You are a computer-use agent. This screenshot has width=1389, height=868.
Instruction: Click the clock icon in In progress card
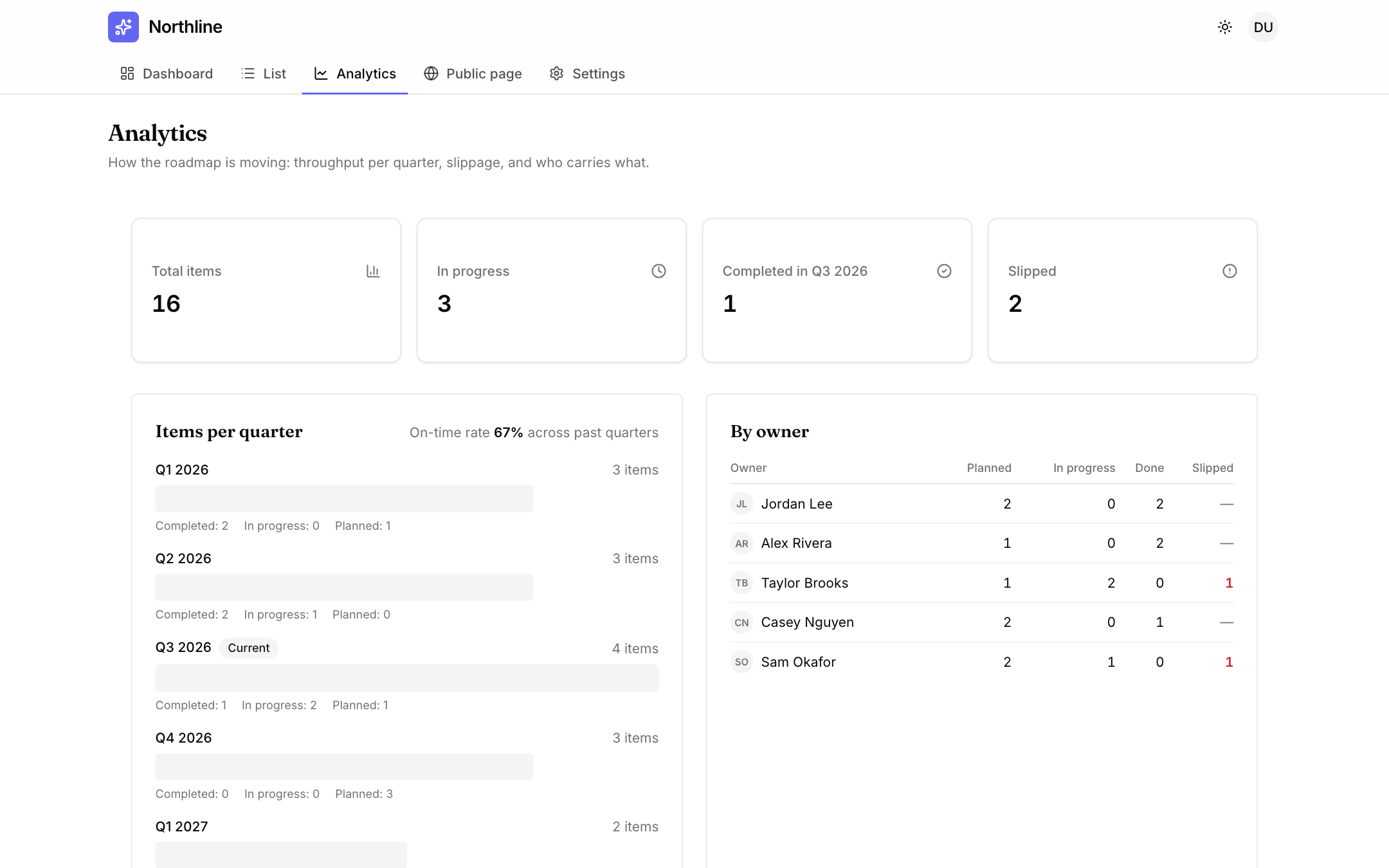(x=658, y=271)
